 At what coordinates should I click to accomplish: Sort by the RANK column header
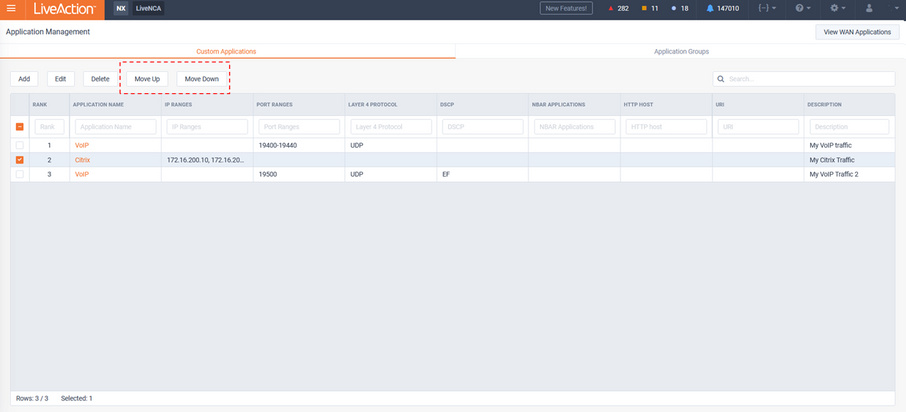click(40, 105)
